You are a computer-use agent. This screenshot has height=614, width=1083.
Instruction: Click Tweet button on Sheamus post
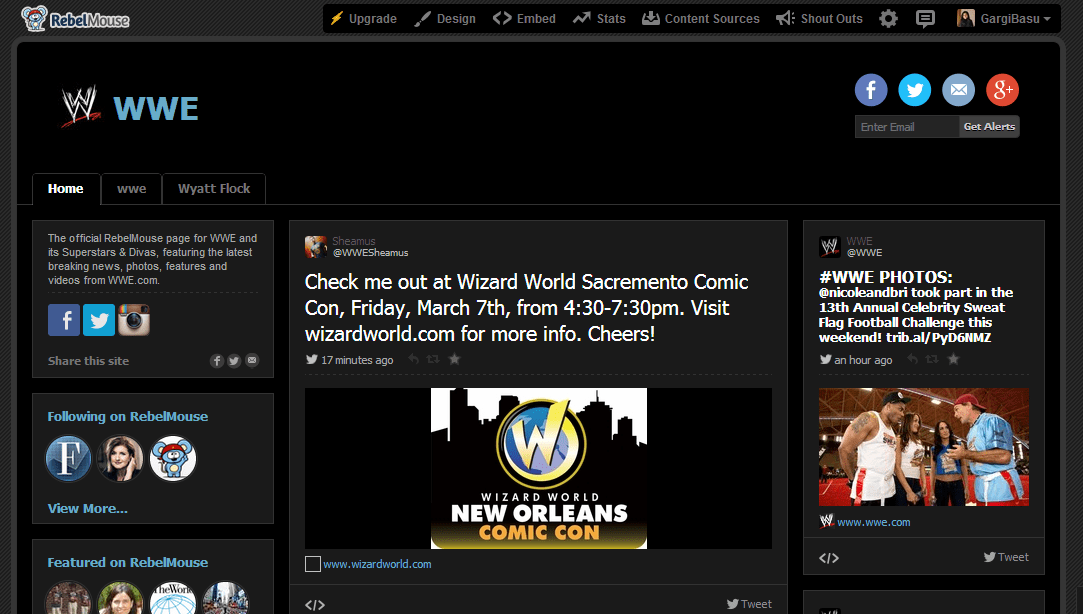pos(749,604)
